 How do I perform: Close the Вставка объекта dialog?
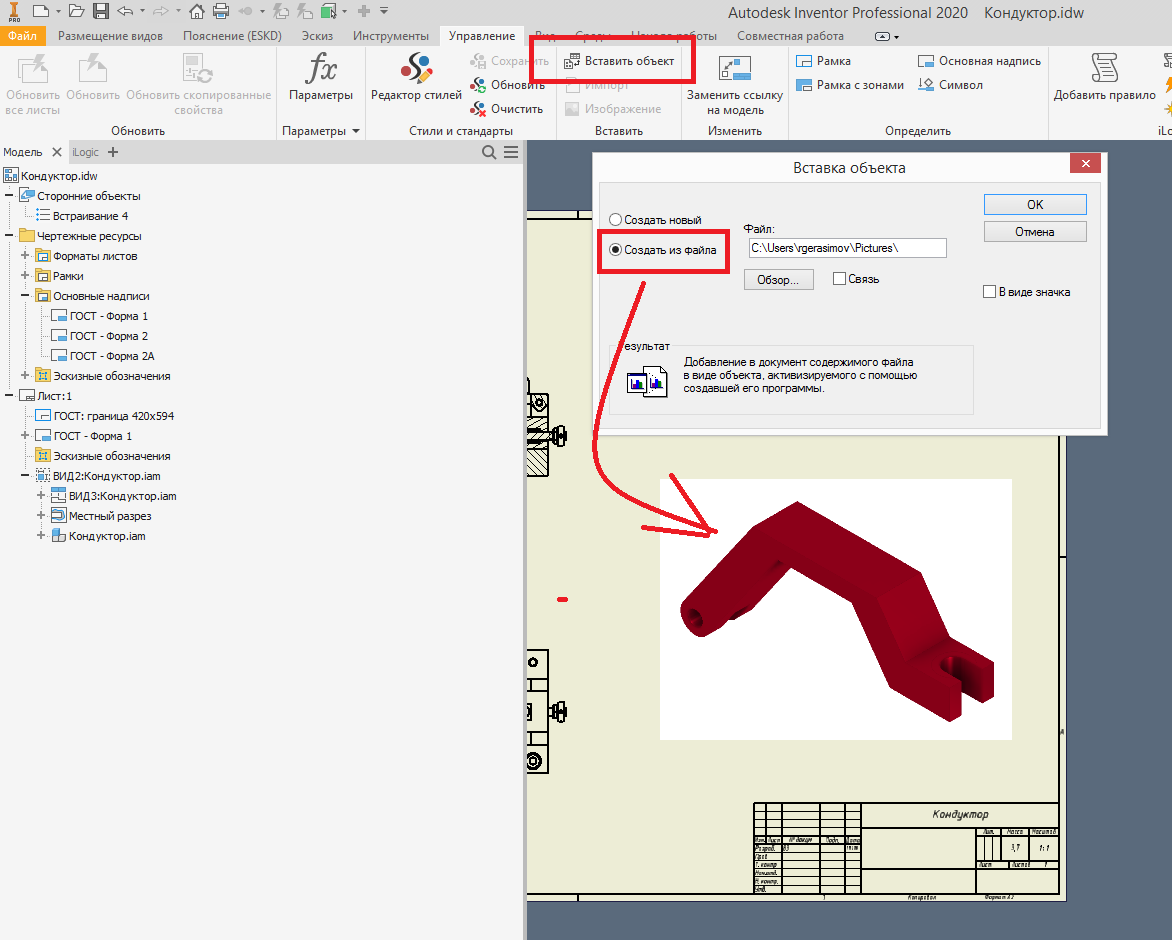[x=1085, y=164]
